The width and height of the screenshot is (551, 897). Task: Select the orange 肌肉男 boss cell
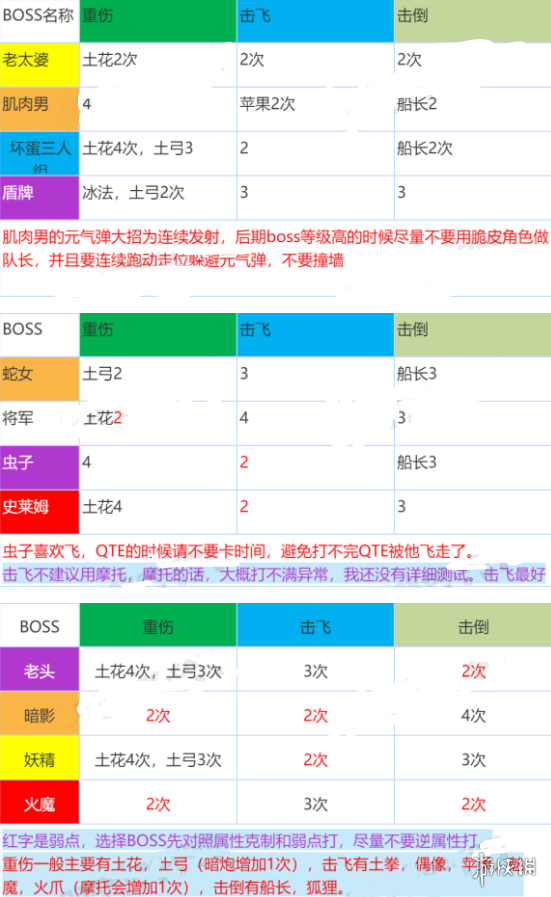pyautogui.click(x=39, y=109)
